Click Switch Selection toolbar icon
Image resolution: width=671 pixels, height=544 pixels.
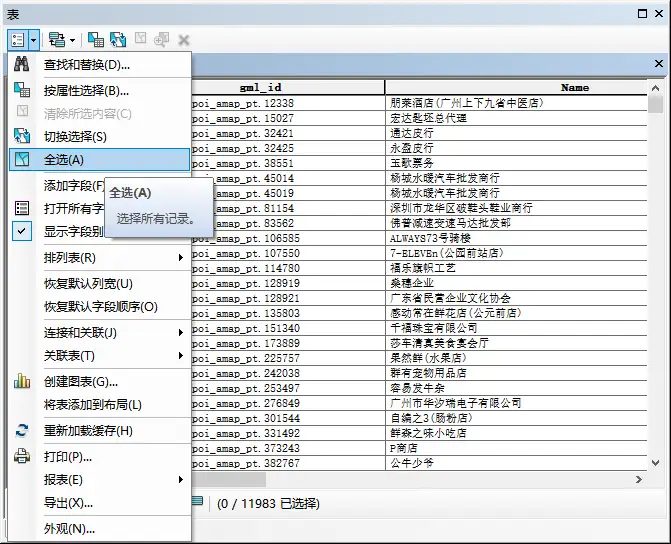(x=118, y=40)
